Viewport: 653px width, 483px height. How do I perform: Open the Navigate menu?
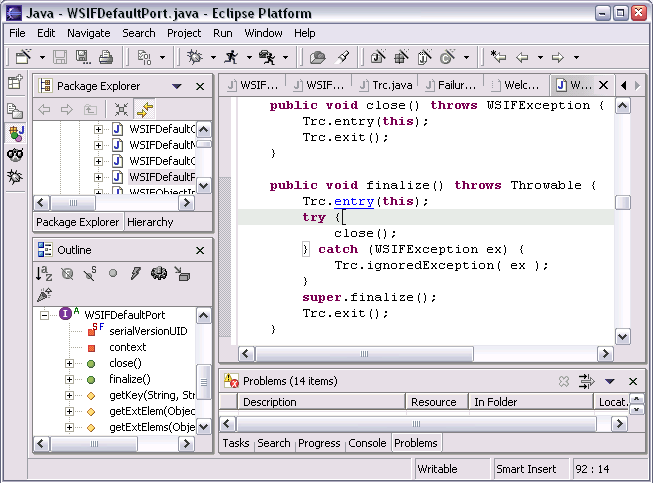89,33
